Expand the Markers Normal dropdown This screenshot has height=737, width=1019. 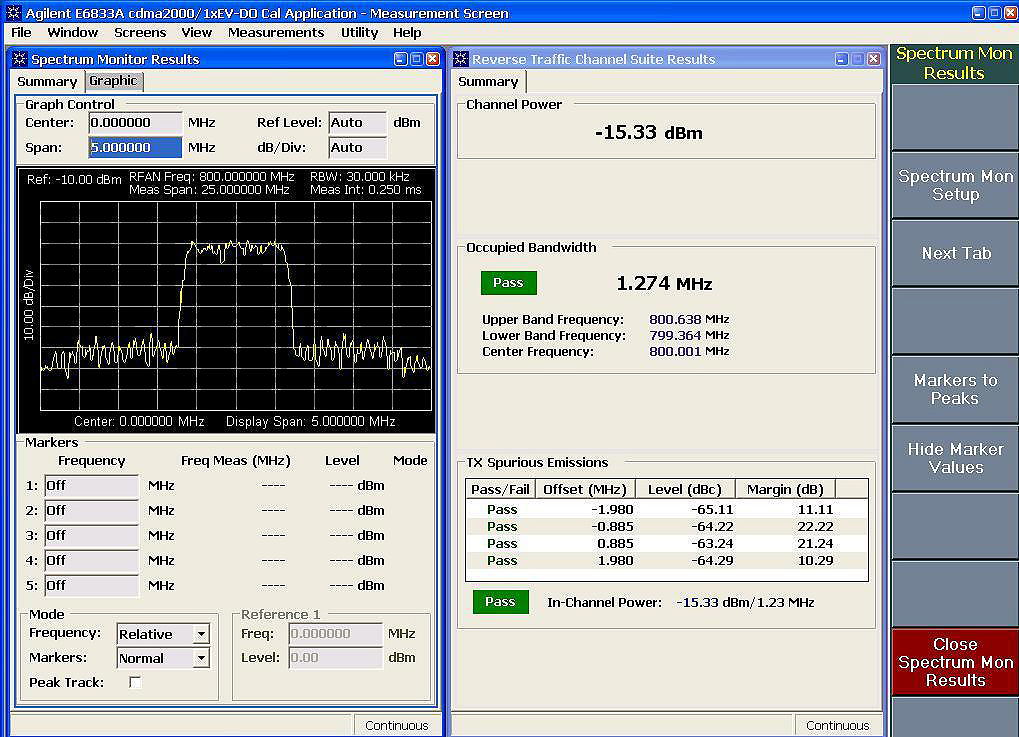pos(201,658)
